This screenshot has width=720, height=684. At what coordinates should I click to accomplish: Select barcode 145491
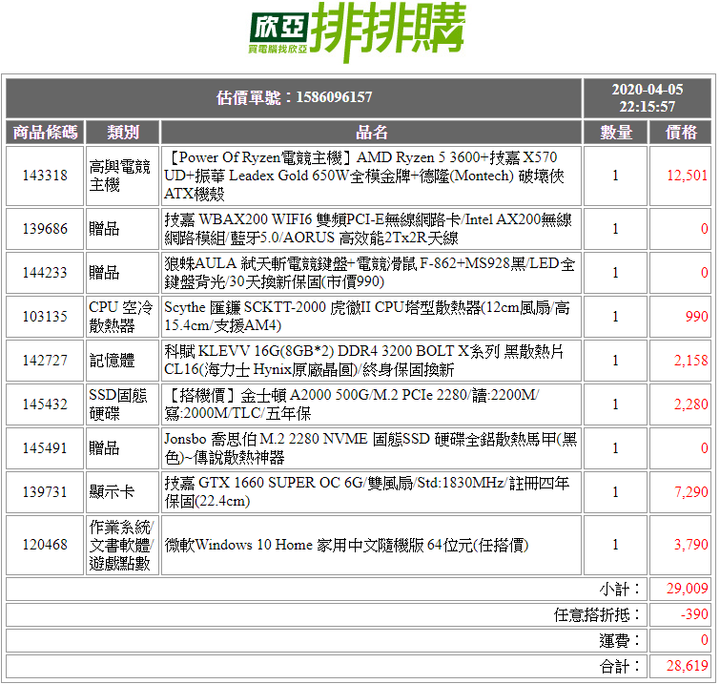click(45, 448)
